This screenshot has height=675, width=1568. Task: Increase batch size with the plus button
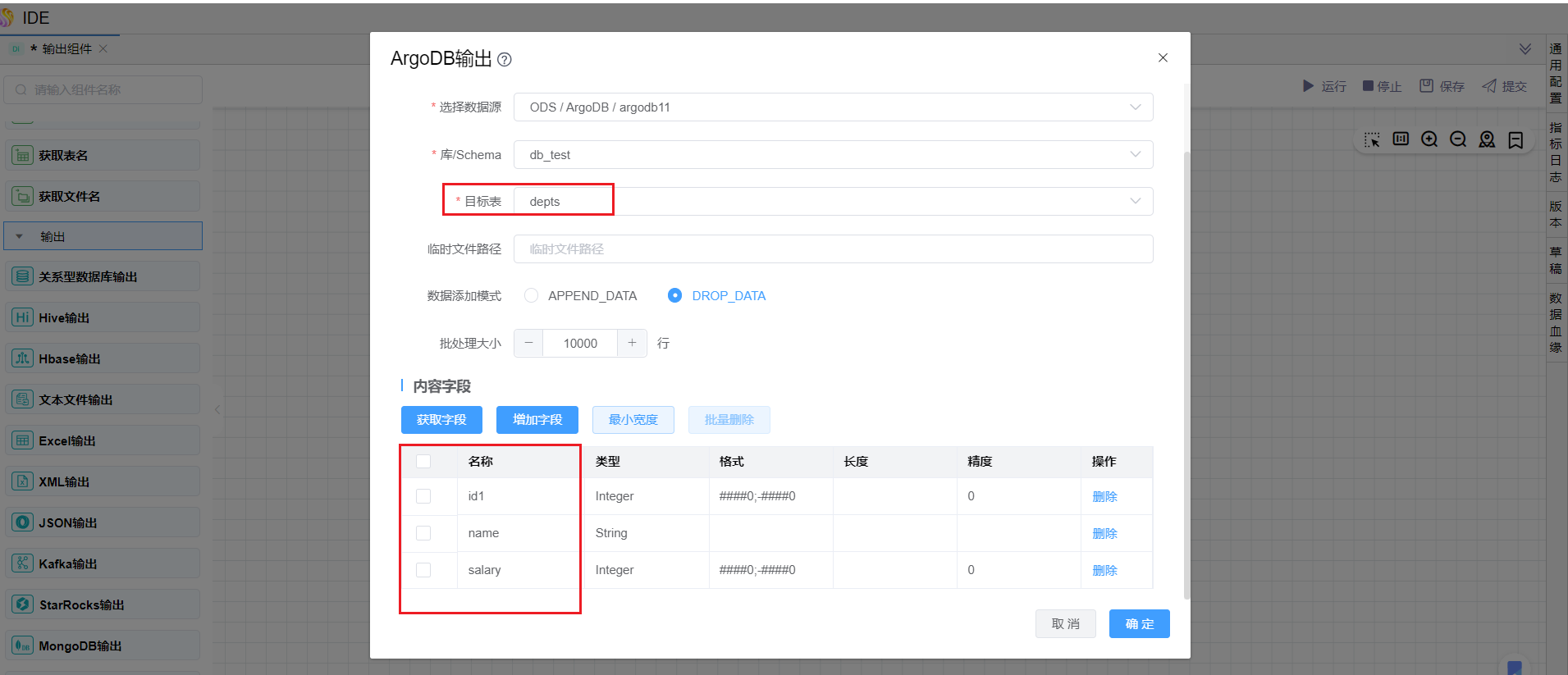[x=632, y=343]
